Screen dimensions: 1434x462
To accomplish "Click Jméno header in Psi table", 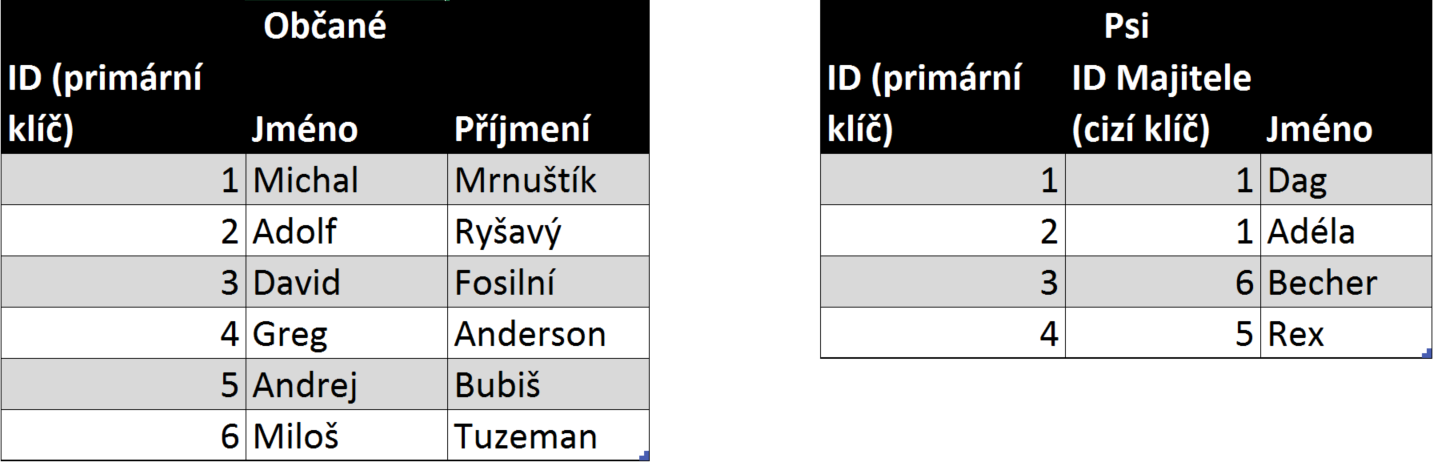I will (1319, 130).
